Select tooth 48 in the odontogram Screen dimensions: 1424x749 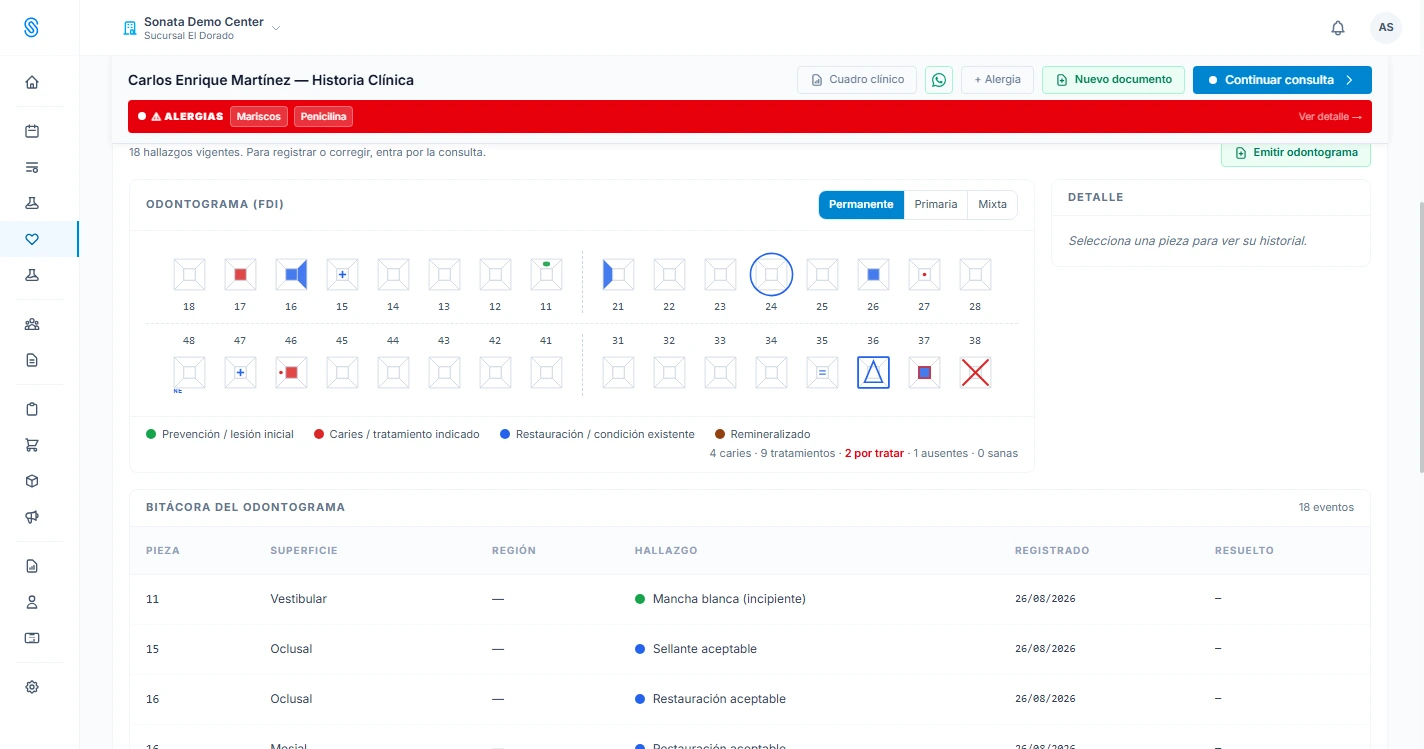pos(189,373)
